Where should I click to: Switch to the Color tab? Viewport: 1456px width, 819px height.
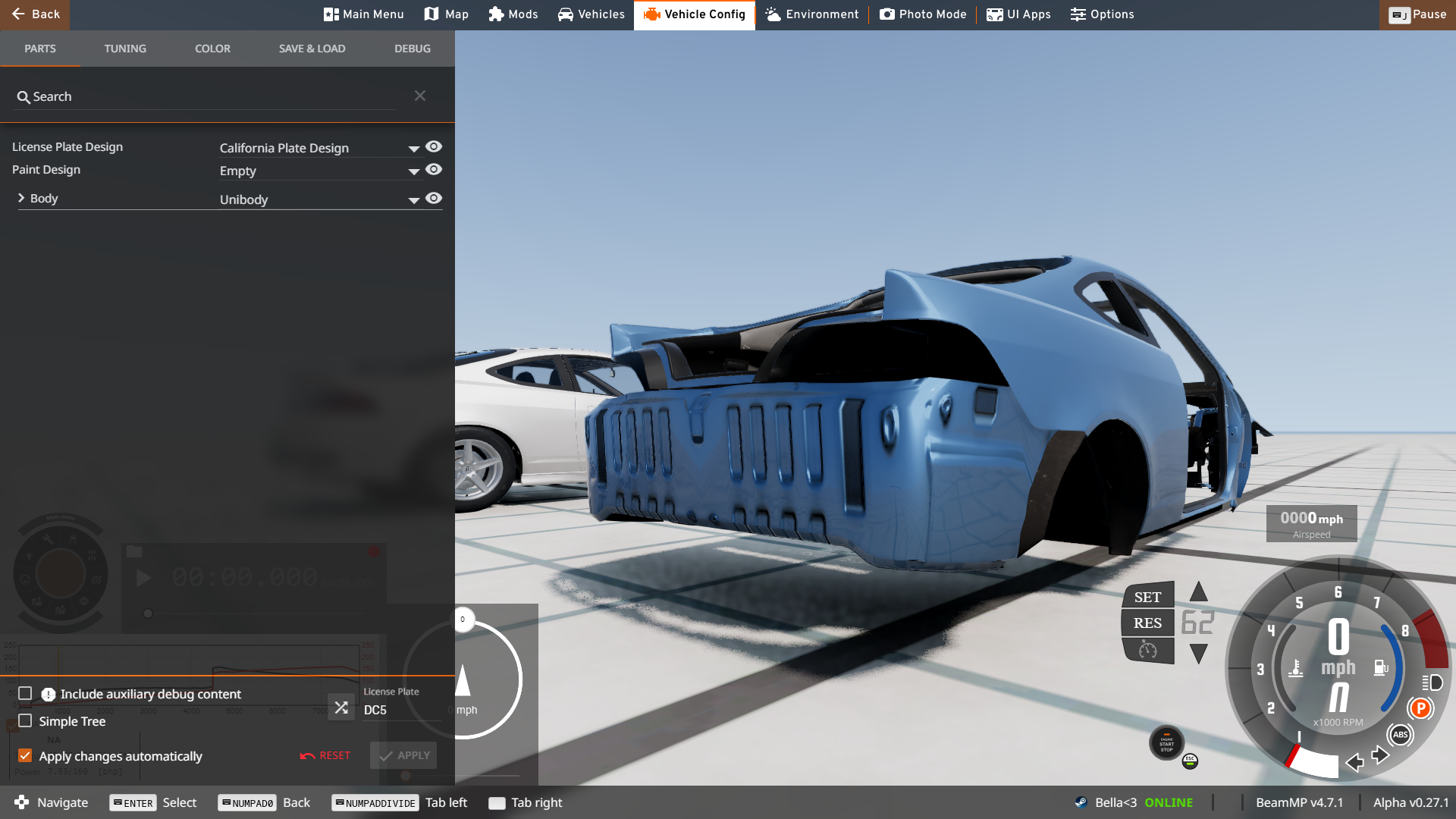click(212, 49)
